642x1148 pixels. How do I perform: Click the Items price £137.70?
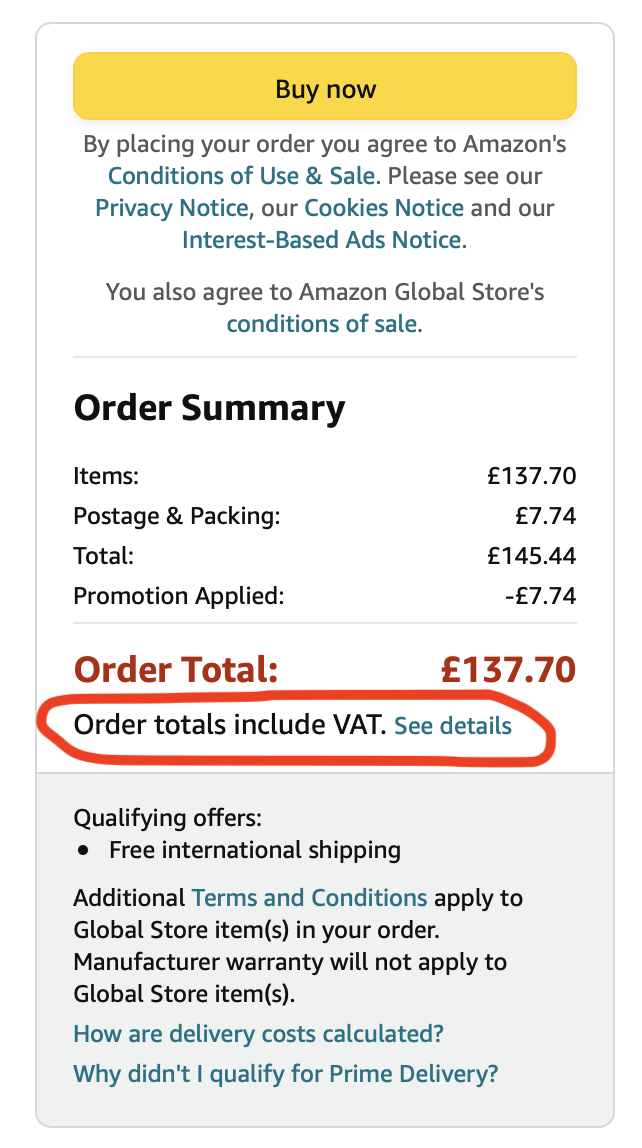531,475
